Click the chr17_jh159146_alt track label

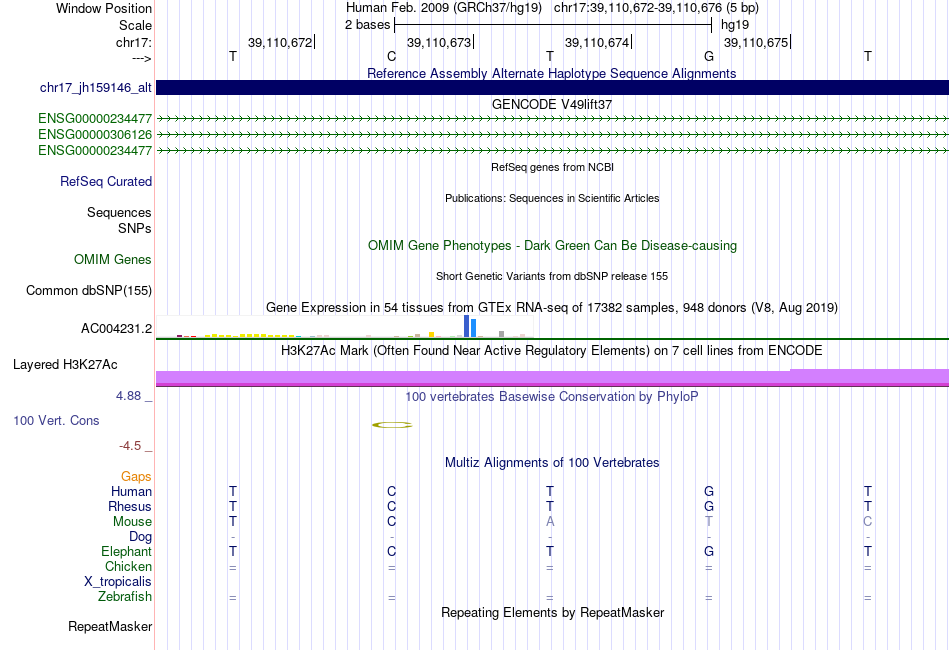click(96, 88)
